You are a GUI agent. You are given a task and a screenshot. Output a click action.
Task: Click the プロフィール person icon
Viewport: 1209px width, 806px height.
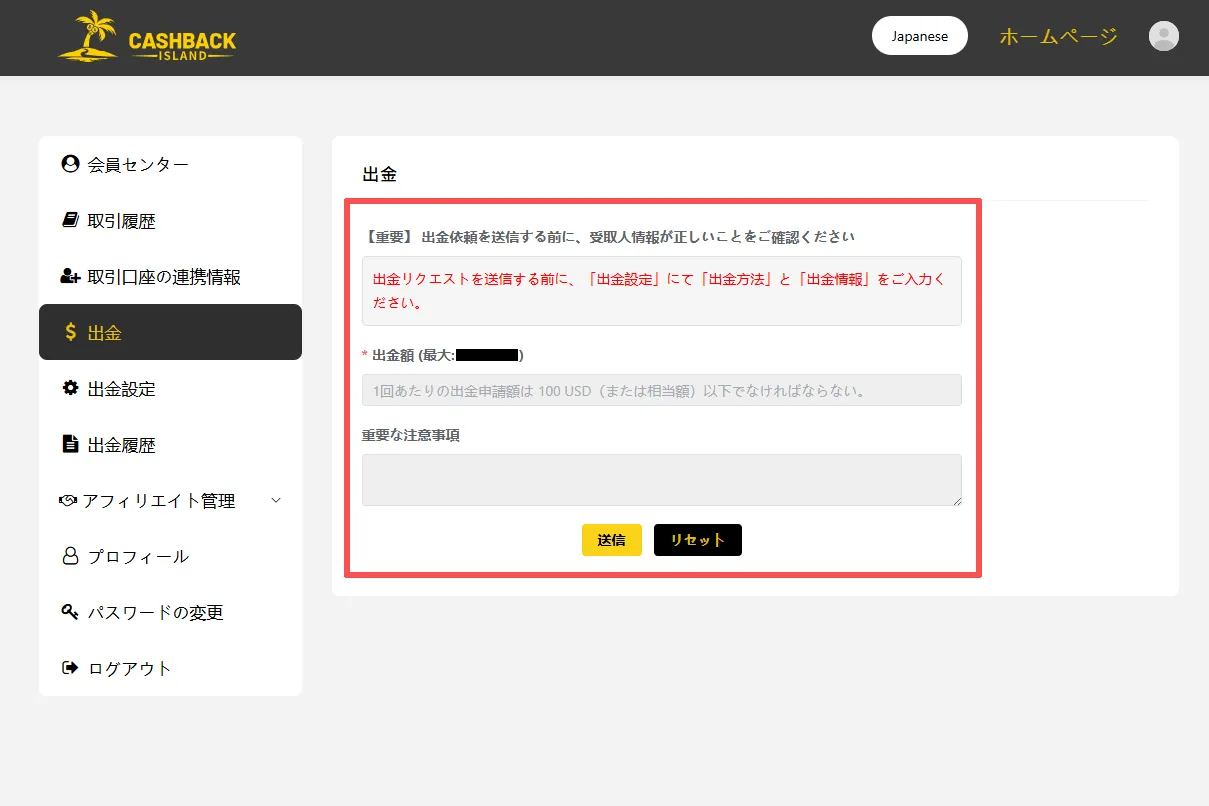[x=70, y=556]
